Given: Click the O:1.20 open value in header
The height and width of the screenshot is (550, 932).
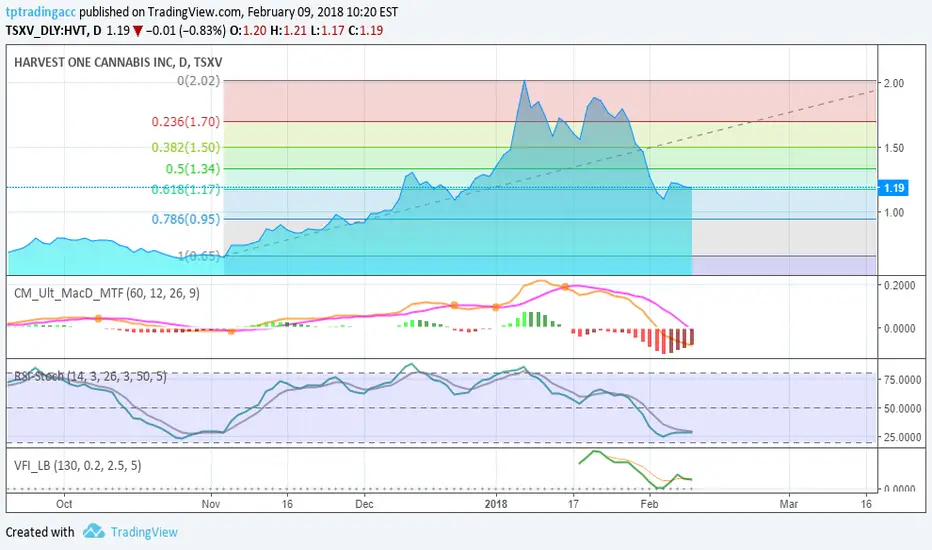Looking at the screenshot, I should pyautogui.click(x=248, y=30).
